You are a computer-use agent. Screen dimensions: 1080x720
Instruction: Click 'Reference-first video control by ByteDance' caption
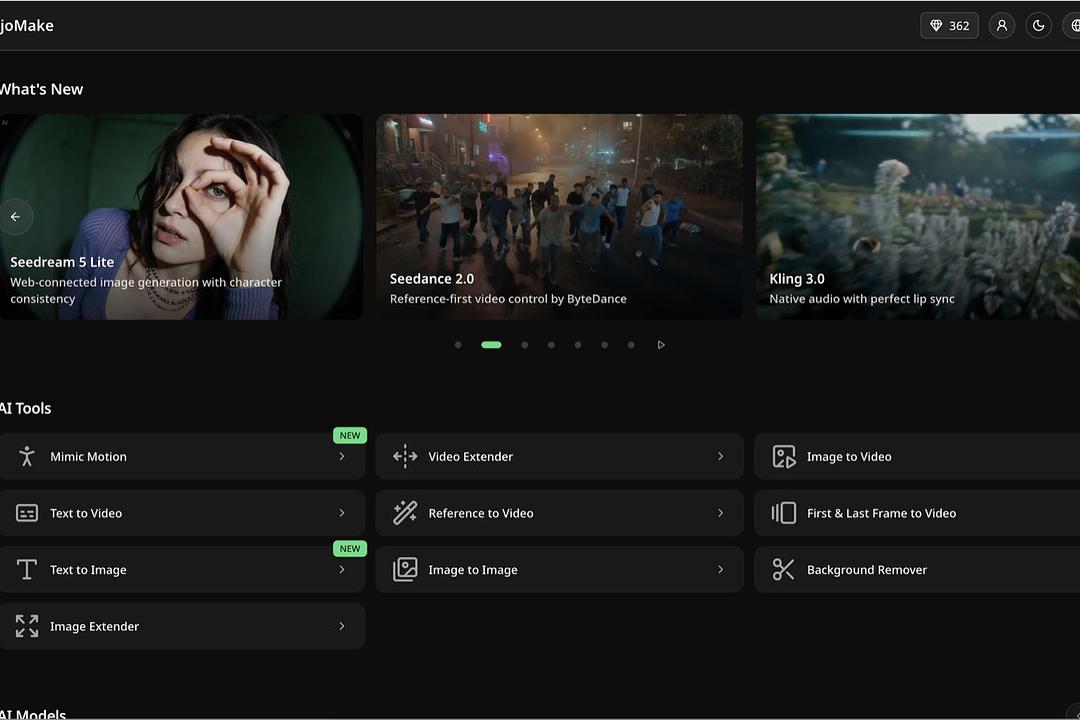click(x=508, y=299)
